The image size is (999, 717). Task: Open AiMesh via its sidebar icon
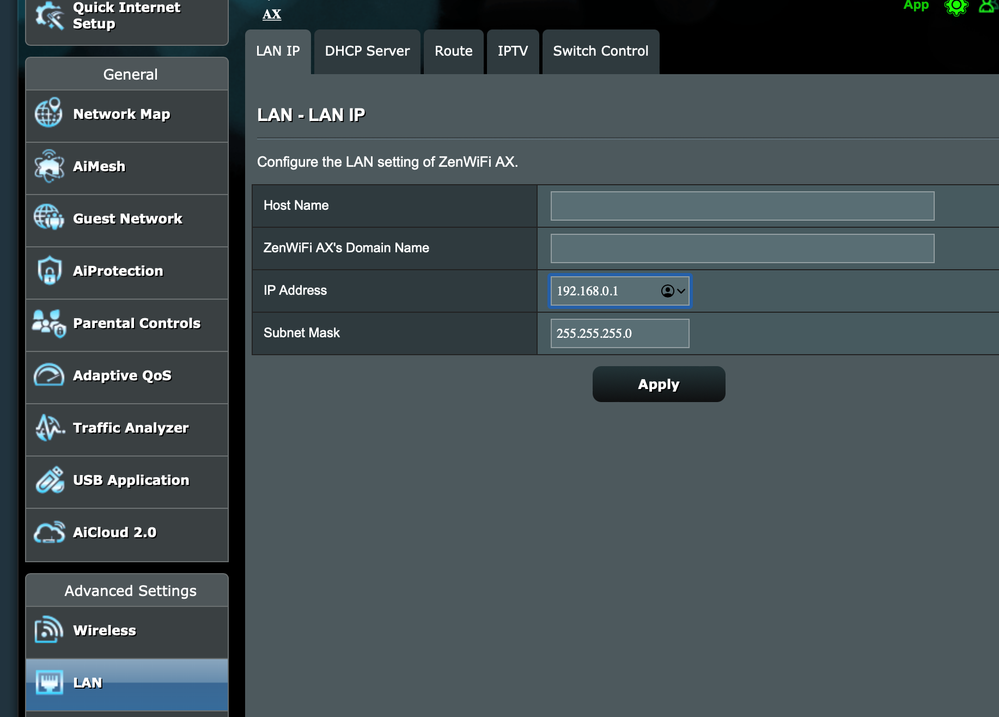pos(49,167)
